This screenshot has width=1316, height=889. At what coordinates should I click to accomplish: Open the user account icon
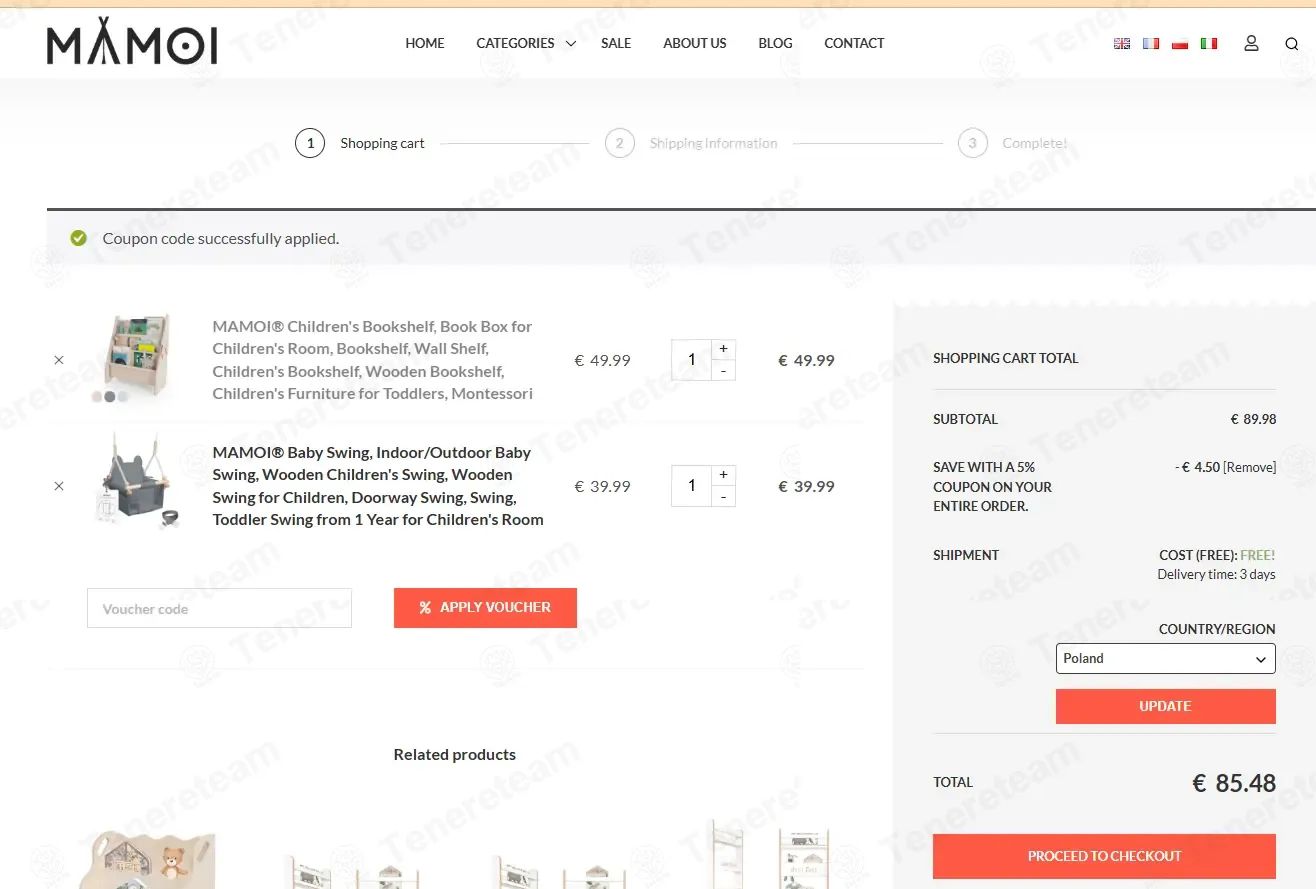[x=1251, y=44]
